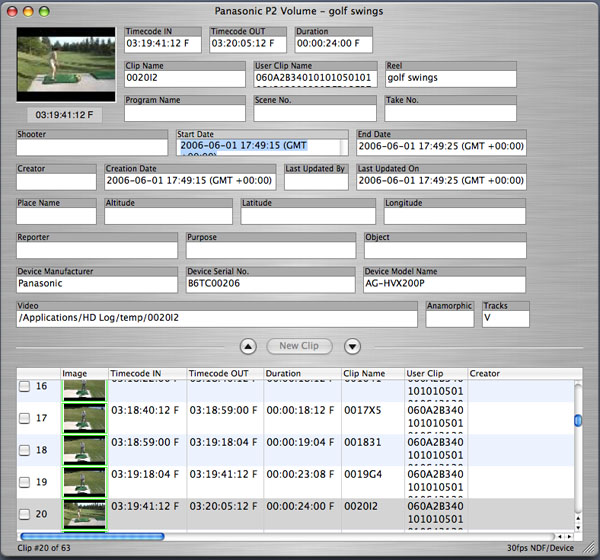Sort by Timecode IN column header

[x=148, y=374]
